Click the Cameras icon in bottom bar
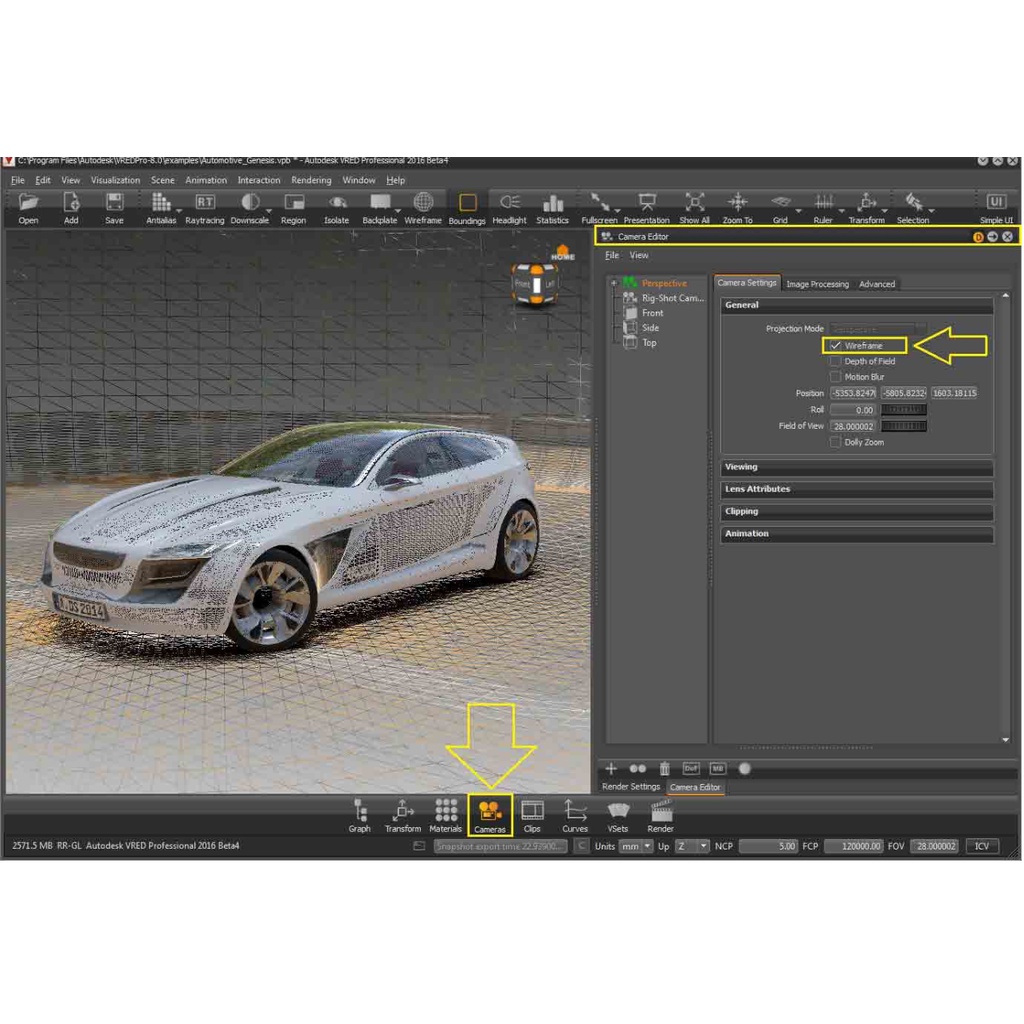Image resolution: width=1024 pixels, height=1024 pixels. point(490,815)
